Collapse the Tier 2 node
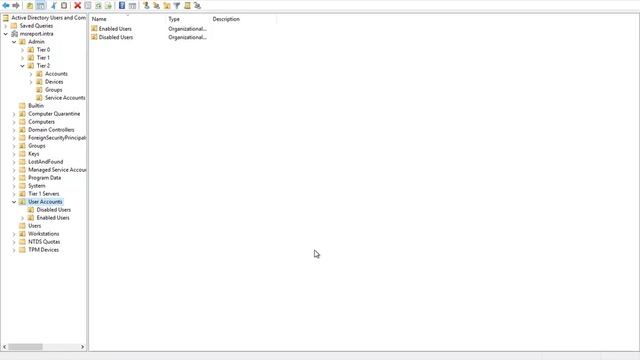The width and height of the screenshot is (640, 360). 22,66
